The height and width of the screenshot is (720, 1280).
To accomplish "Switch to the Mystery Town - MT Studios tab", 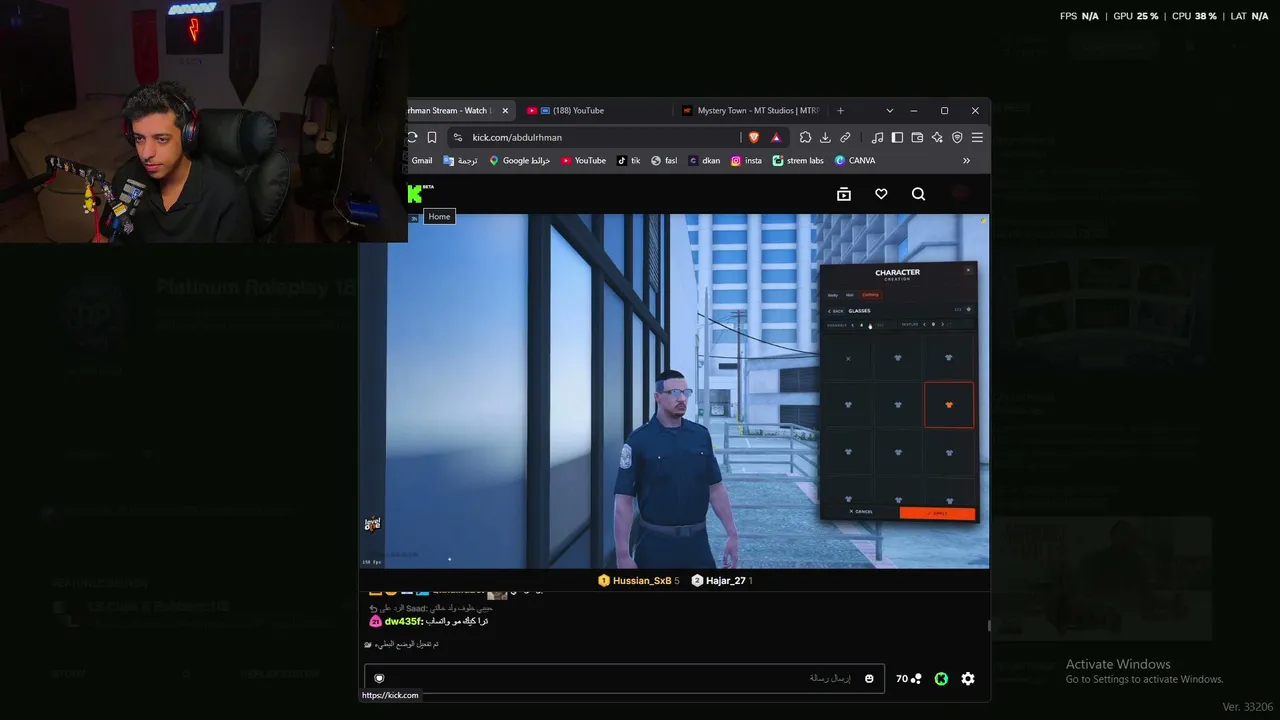I will tap(750, 110).
